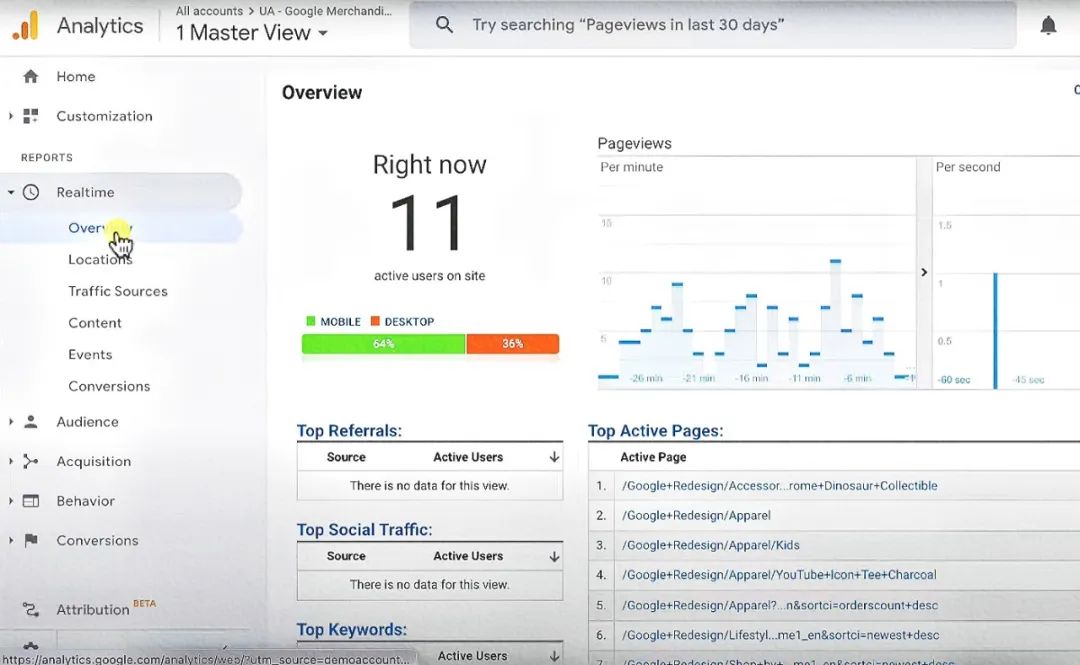1080x665 pixels.
Task: Expand the Conversions section triangle
Action: pyautogui.click(x=10, y=540)
